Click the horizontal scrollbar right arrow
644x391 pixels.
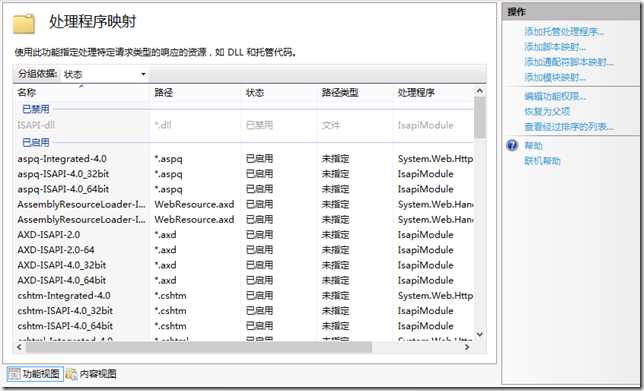467,347
